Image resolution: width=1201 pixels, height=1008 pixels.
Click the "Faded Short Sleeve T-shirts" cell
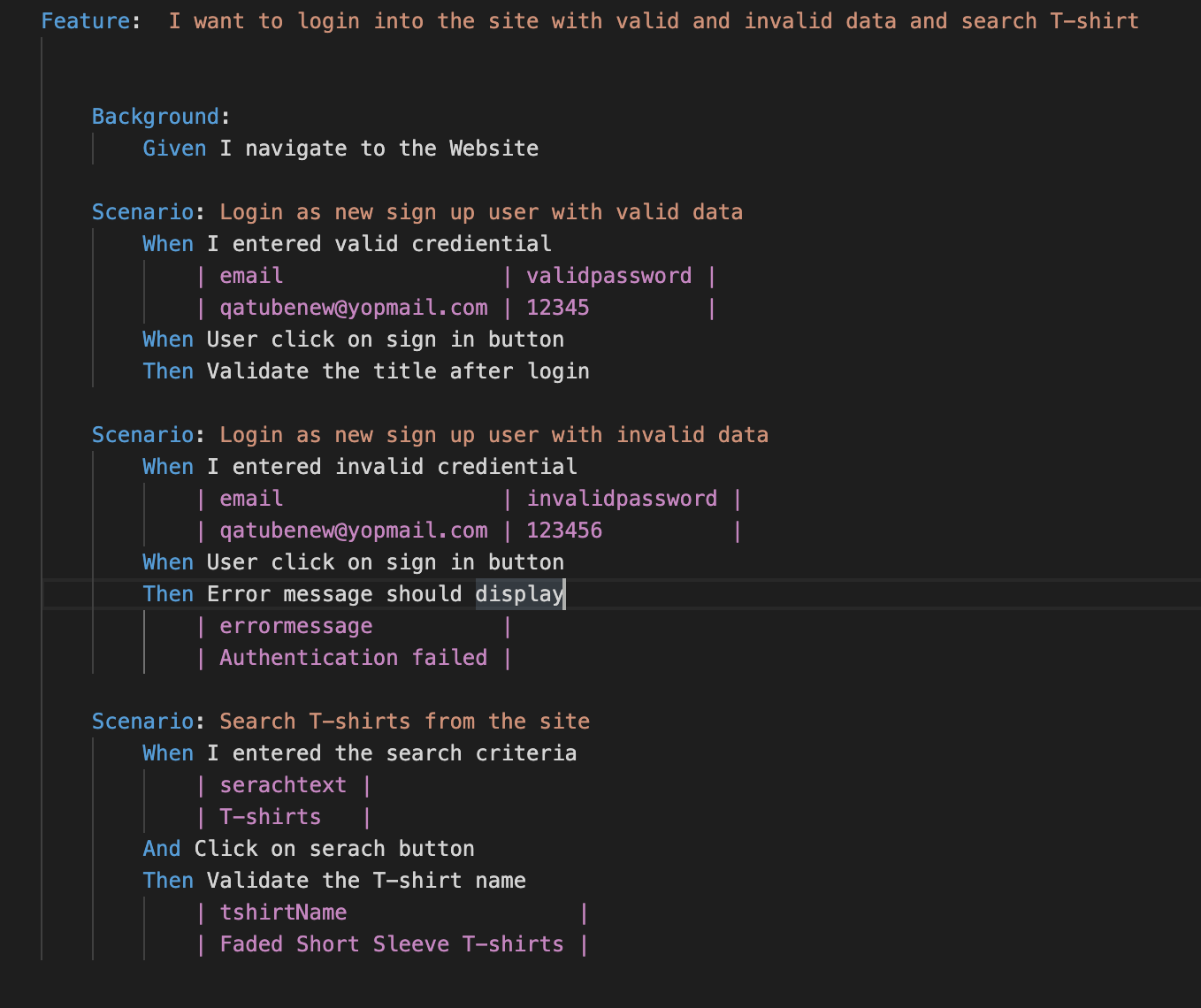(x=391, y=944)
